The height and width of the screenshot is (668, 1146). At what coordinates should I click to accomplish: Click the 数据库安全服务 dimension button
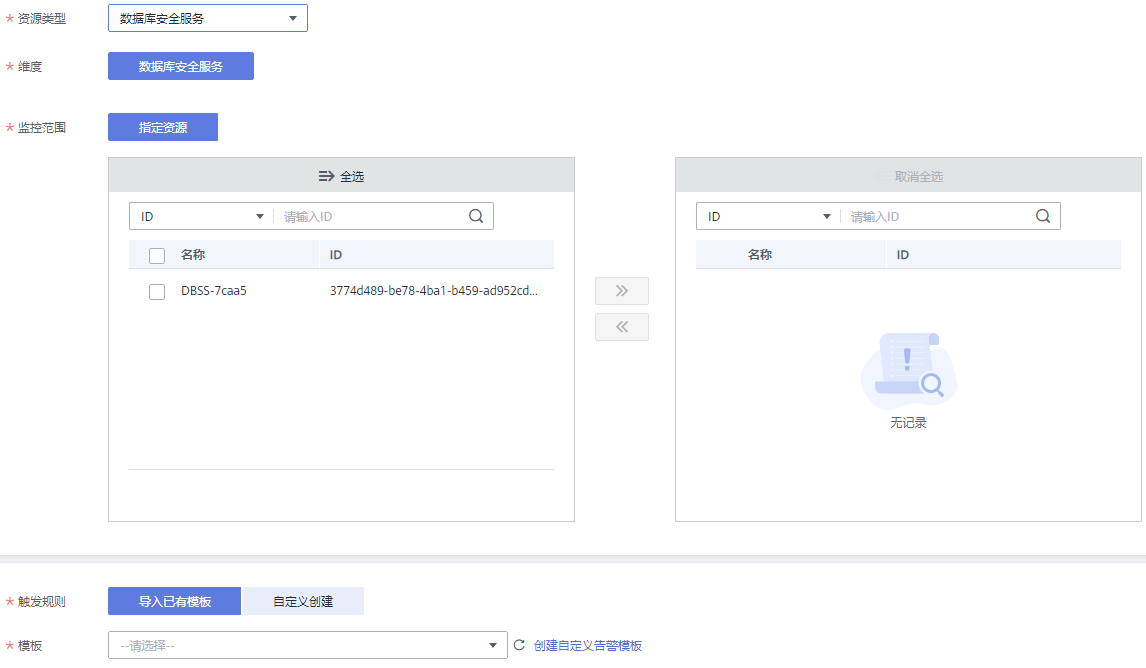click(181, 66)
